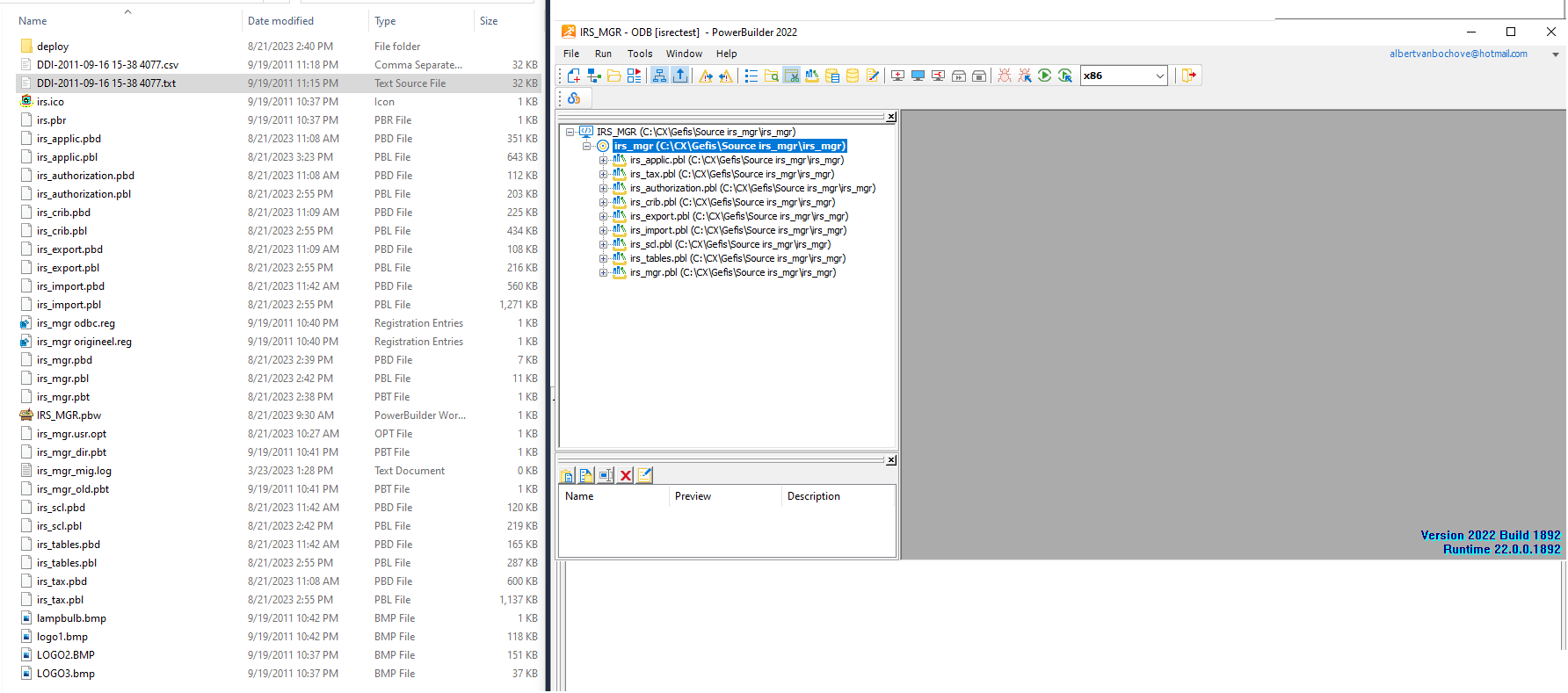
Task: Click the source control link icon
Action: [574, 98]
